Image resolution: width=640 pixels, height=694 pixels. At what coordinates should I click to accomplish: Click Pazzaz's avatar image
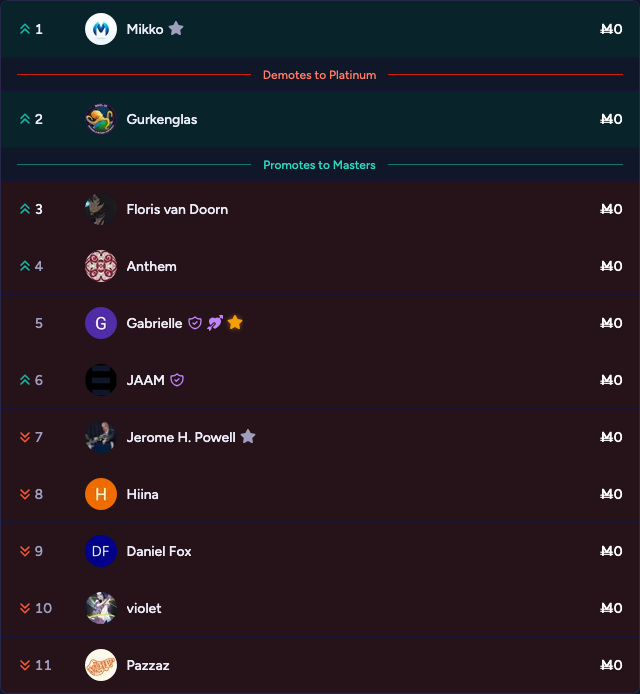(x=101, y=665)
